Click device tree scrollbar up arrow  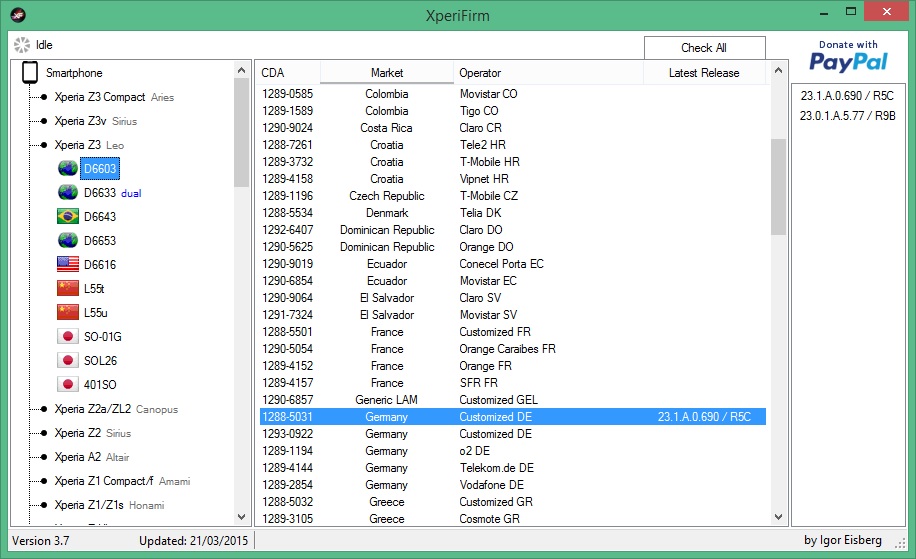click(x=241, y=70)
